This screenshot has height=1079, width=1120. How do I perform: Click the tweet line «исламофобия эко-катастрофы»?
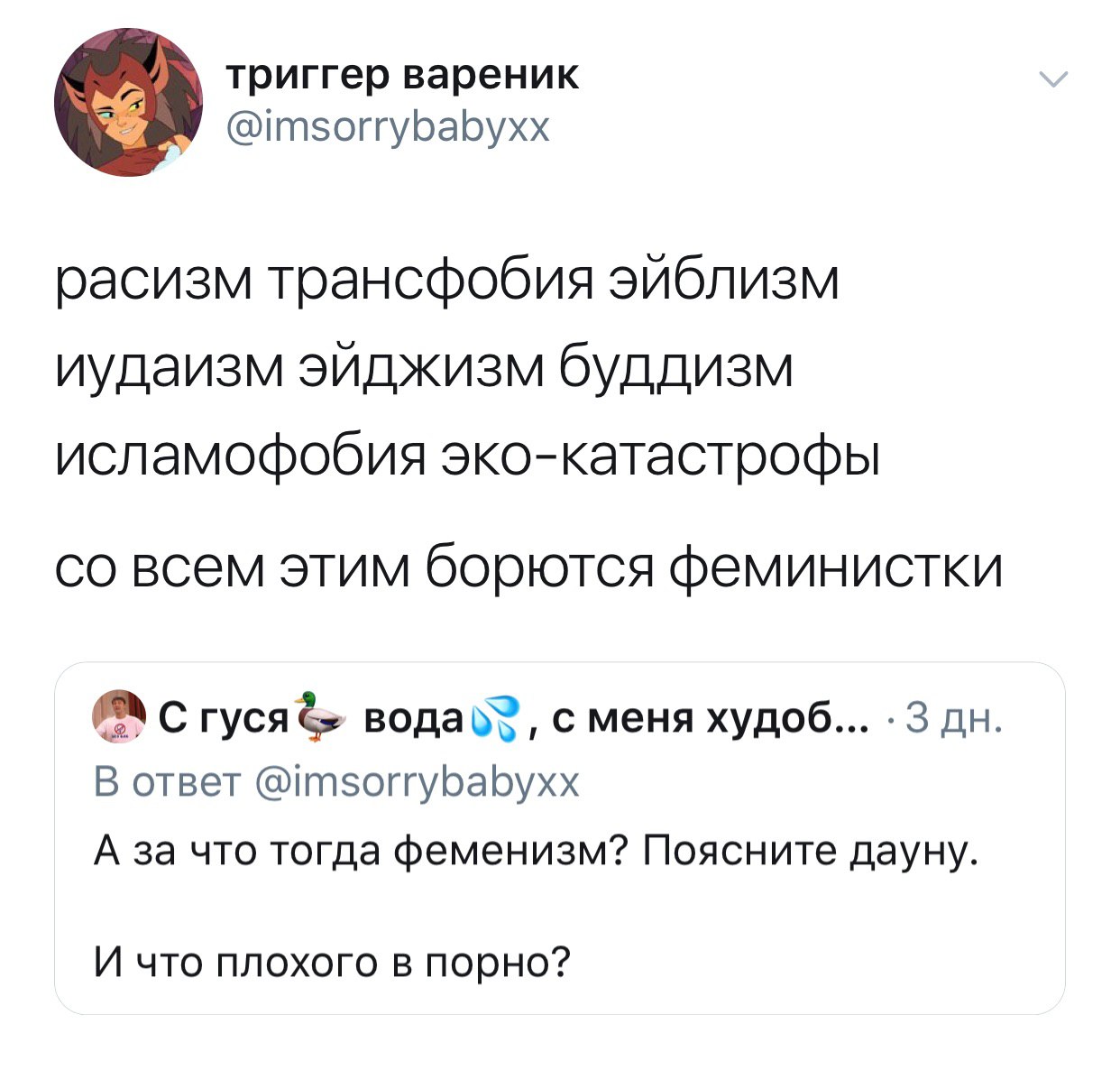click(466, 456)
